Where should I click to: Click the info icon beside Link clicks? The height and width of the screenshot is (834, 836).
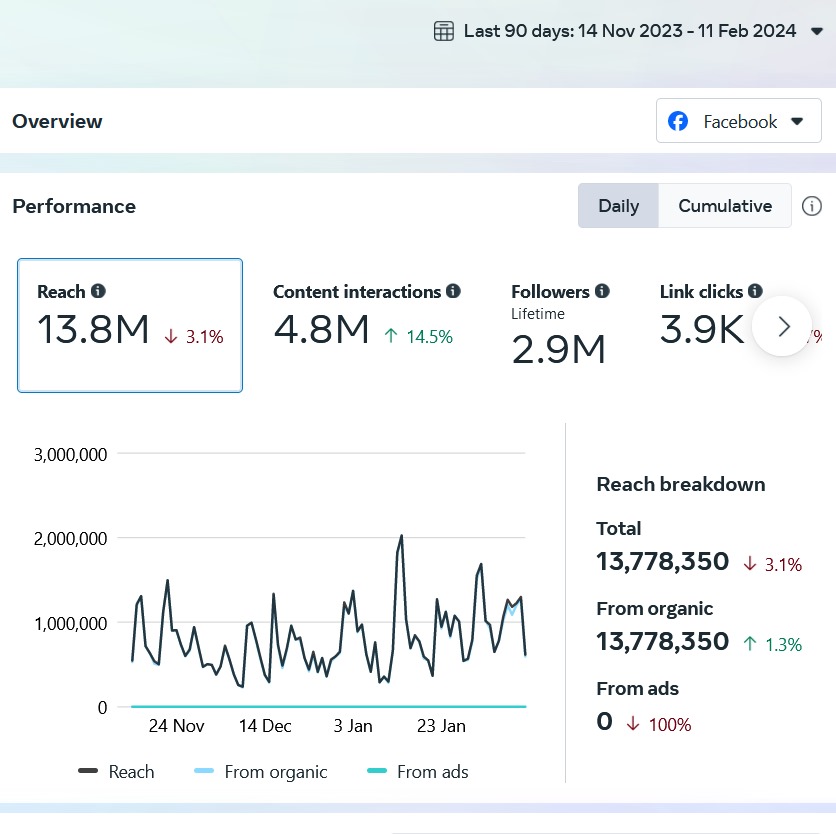[x=755, y=291]
